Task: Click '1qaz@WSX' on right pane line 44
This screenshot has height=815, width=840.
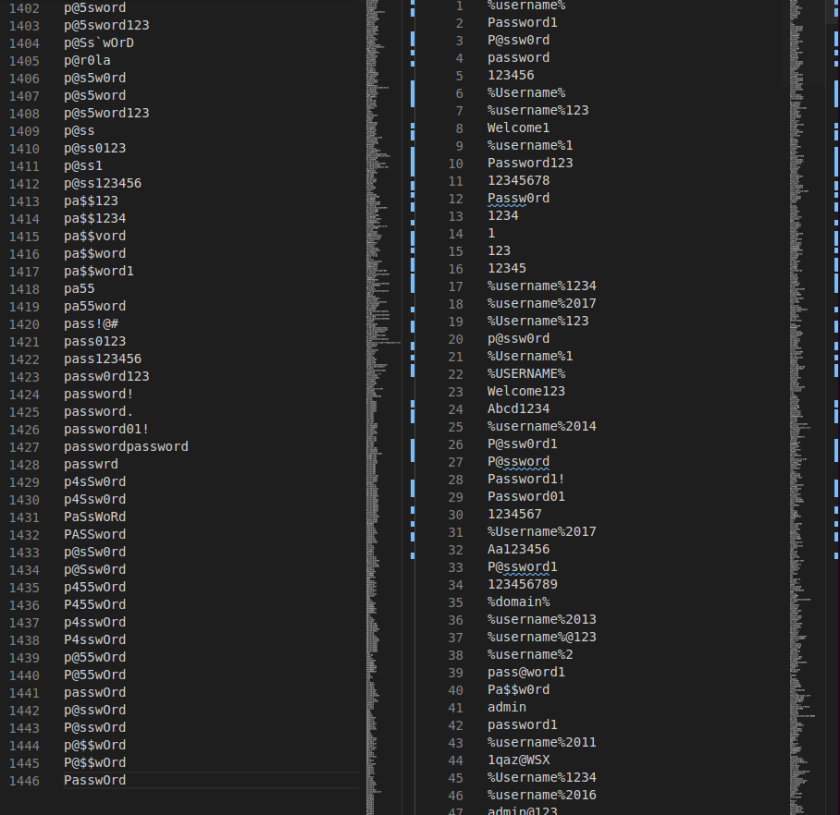Action: tap(519, 761)
